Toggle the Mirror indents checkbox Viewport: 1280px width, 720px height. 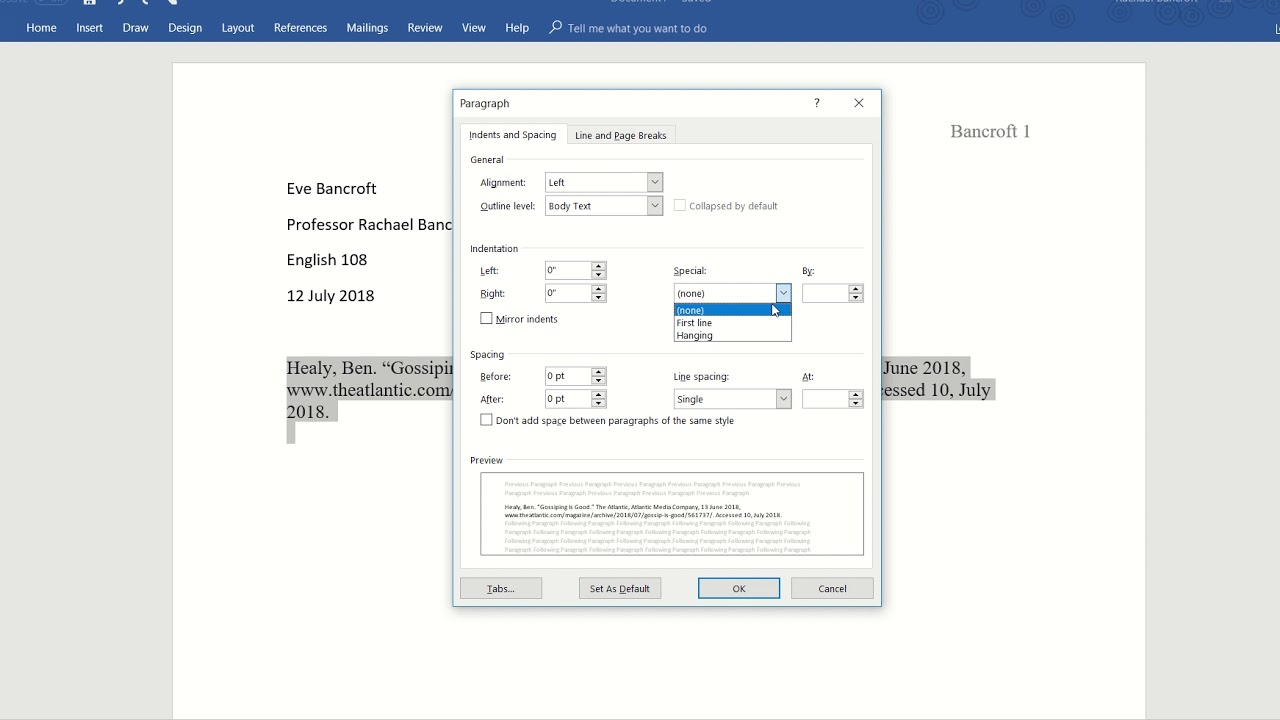click(487, 319)
